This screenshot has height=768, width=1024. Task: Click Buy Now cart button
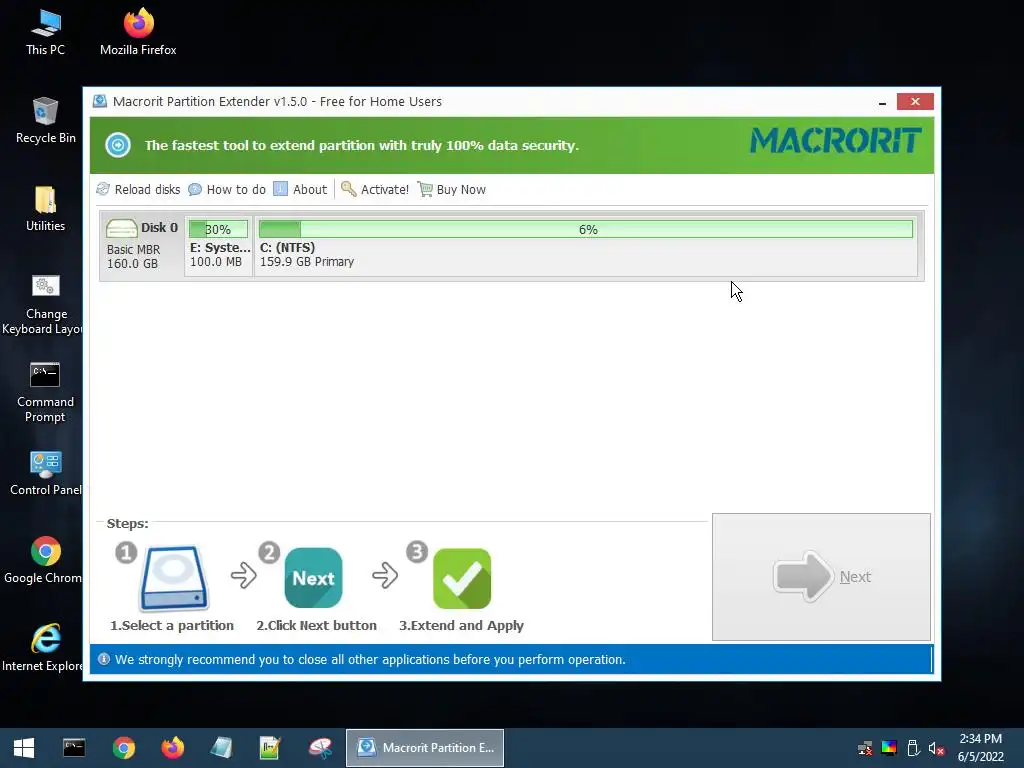(452, 189)
